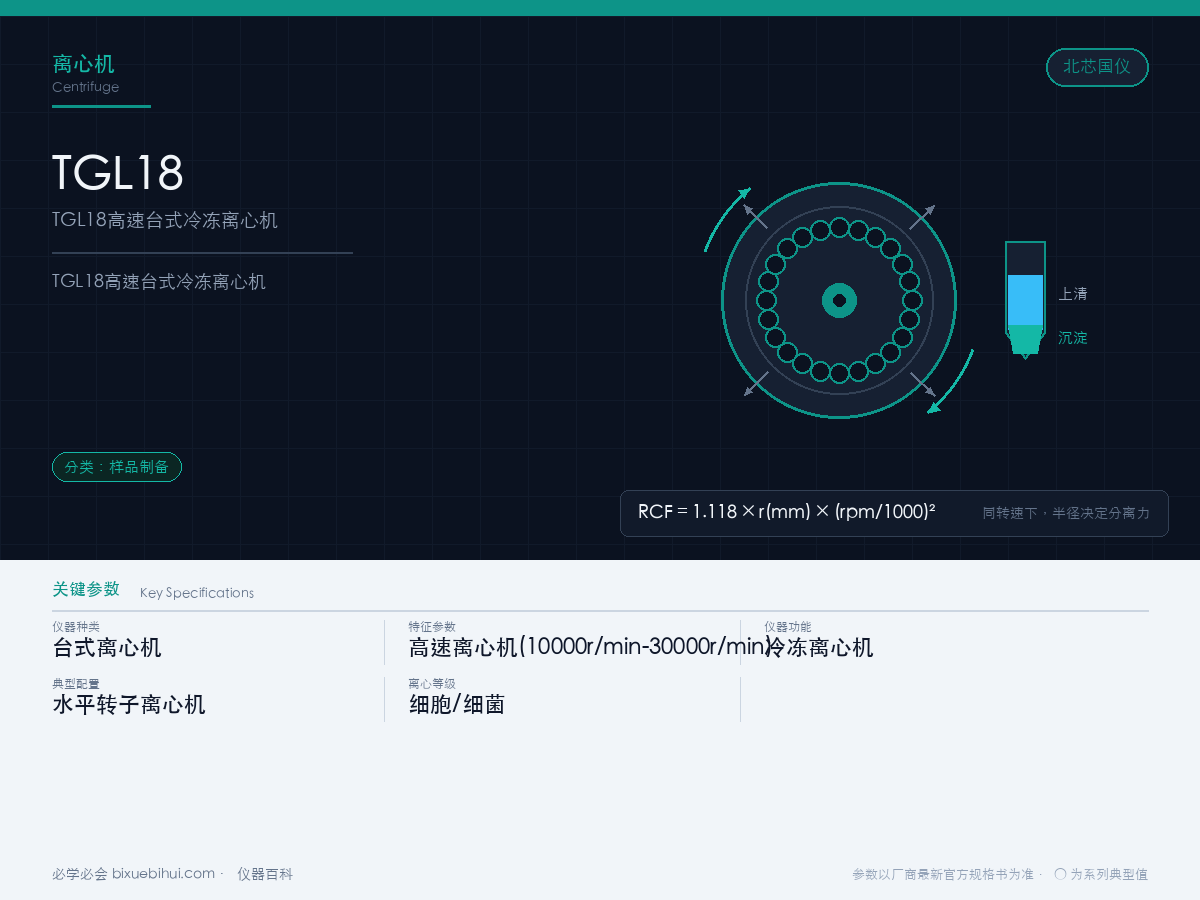Click the 细胞/细菌 centrifuge grade value
Image resolution: width=1200 pixels, height=900 pixels.
tap(457, 704)
